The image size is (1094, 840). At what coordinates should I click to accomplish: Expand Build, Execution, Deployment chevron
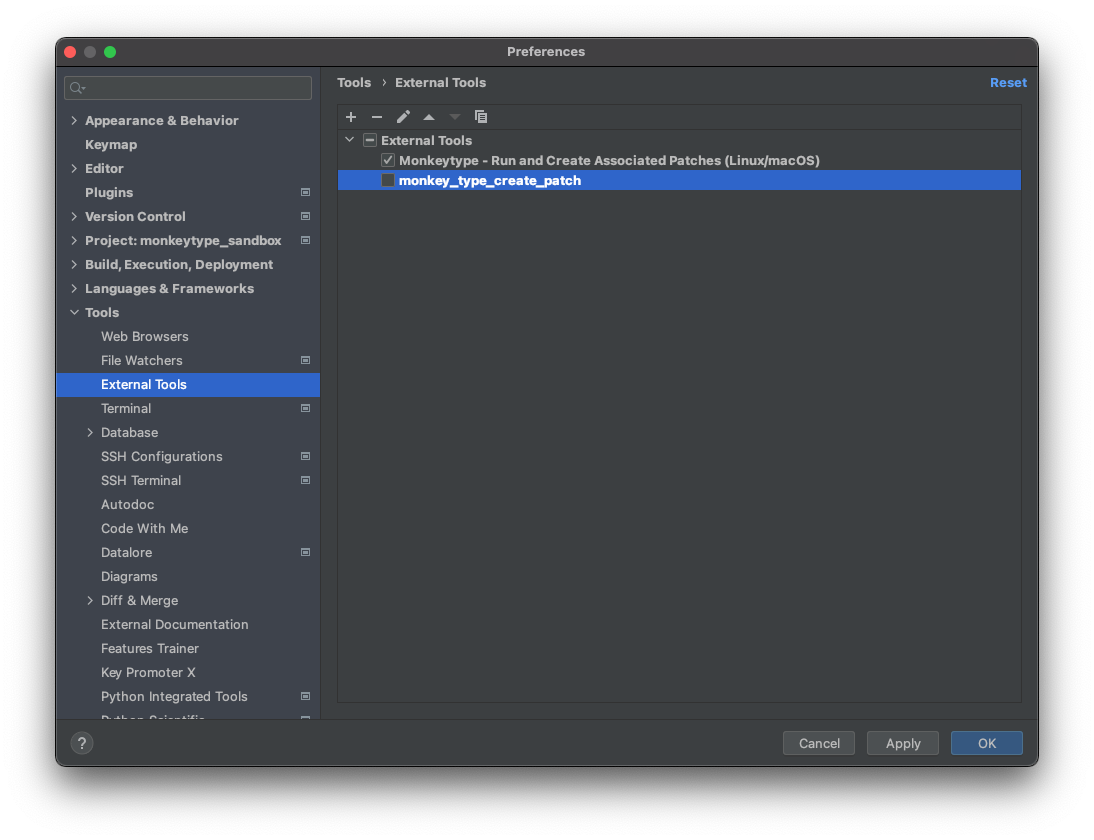coord(74,264)
